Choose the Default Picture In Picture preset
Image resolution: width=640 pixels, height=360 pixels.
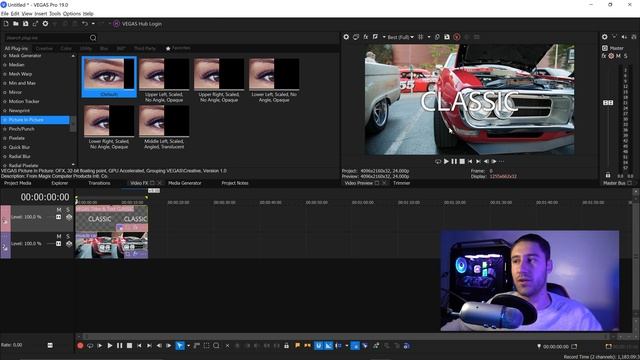[x=109, y=77]
